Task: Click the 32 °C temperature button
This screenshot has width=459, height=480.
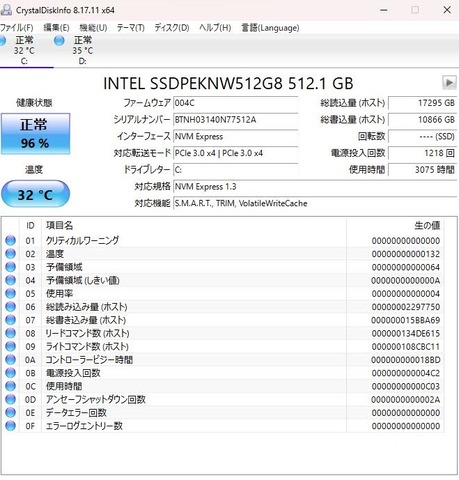Action: pos(35,194)
